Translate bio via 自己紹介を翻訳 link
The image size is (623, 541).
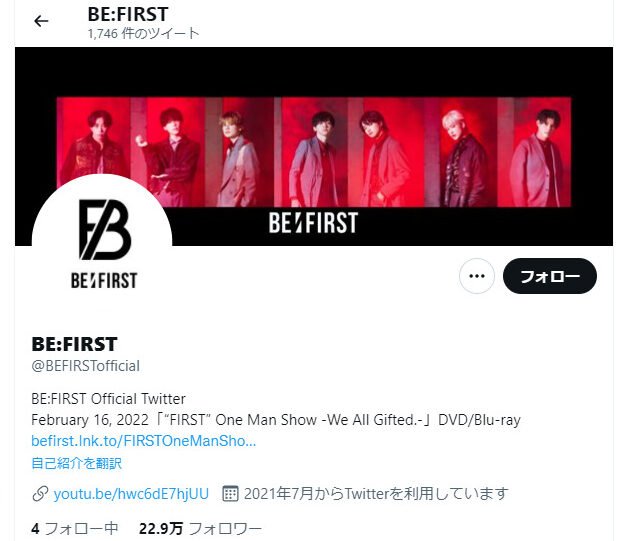pos(76,463)
